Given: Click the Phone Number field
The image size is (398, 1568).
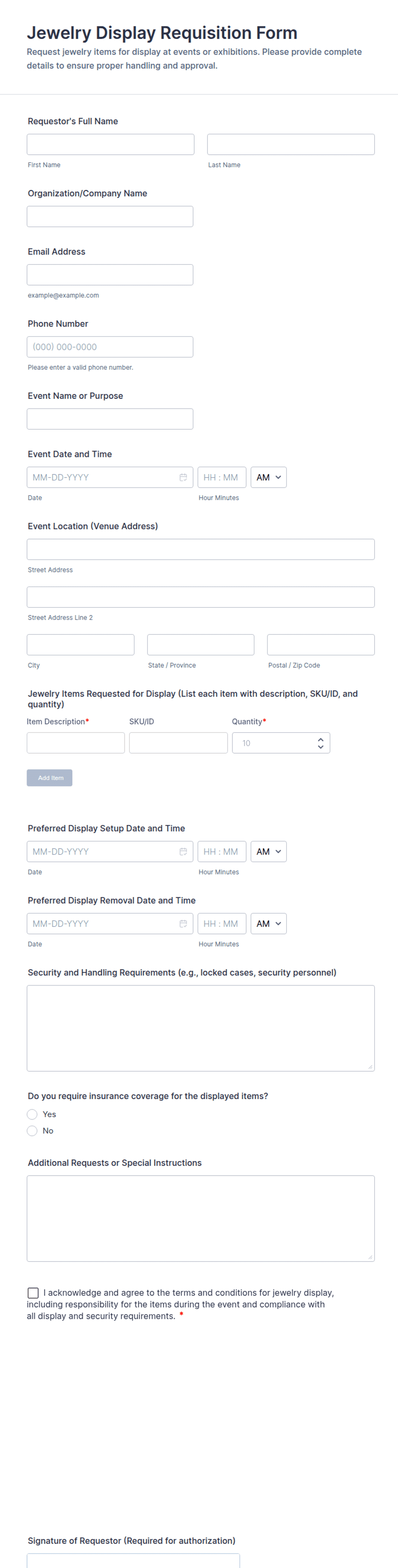Looking at the screenshot, I should pos(110,347).
